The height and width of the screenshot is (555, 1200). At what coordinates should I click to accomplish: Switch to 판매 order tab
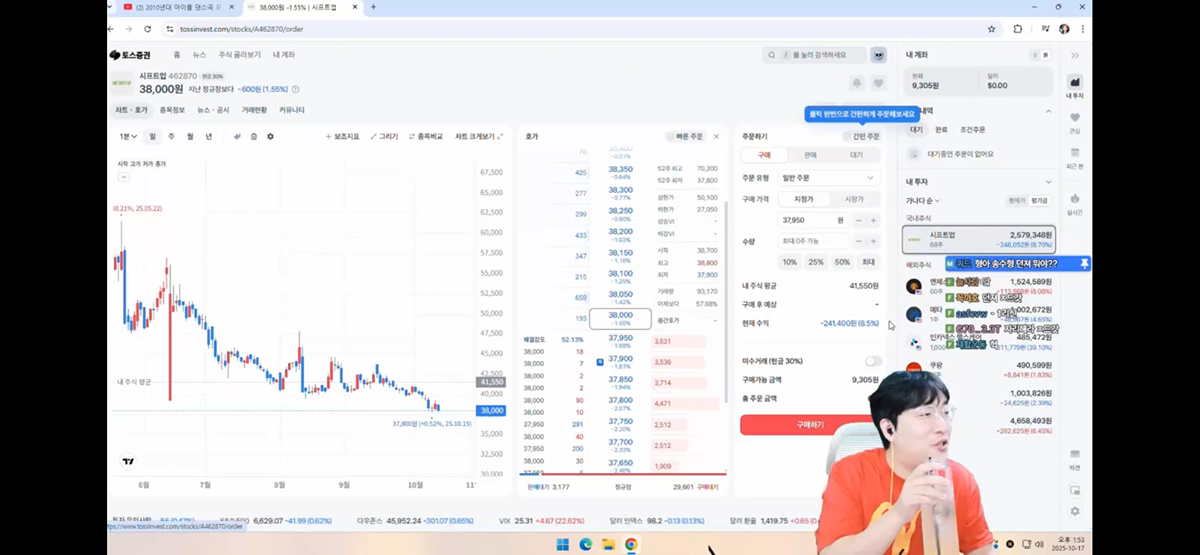[x=810, y=155]
